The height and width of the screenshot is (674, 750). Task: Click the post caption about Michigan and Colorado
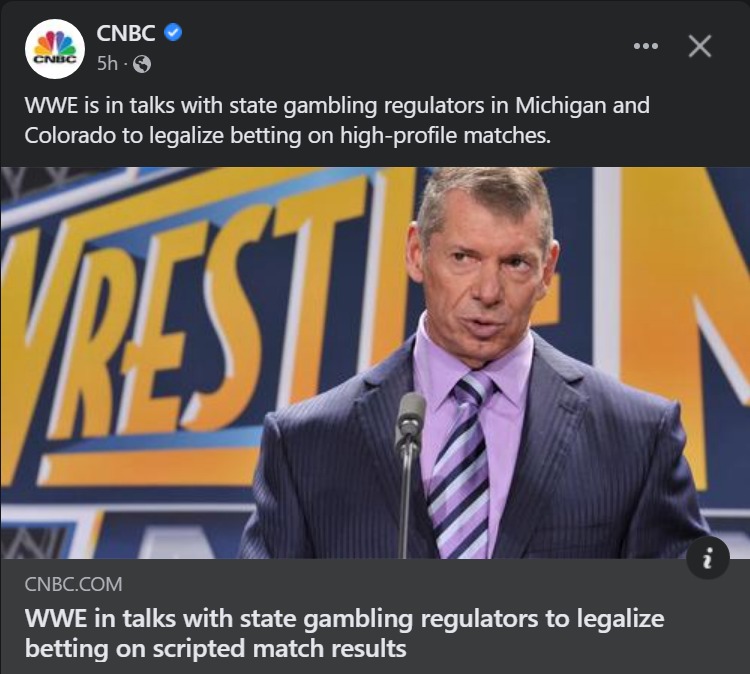tap(337, 120)
